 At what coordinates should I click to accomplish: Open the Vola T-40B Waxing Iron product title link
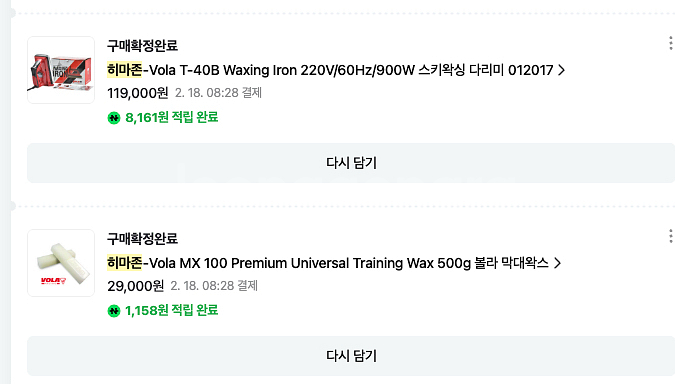click(x=330, y=70)
